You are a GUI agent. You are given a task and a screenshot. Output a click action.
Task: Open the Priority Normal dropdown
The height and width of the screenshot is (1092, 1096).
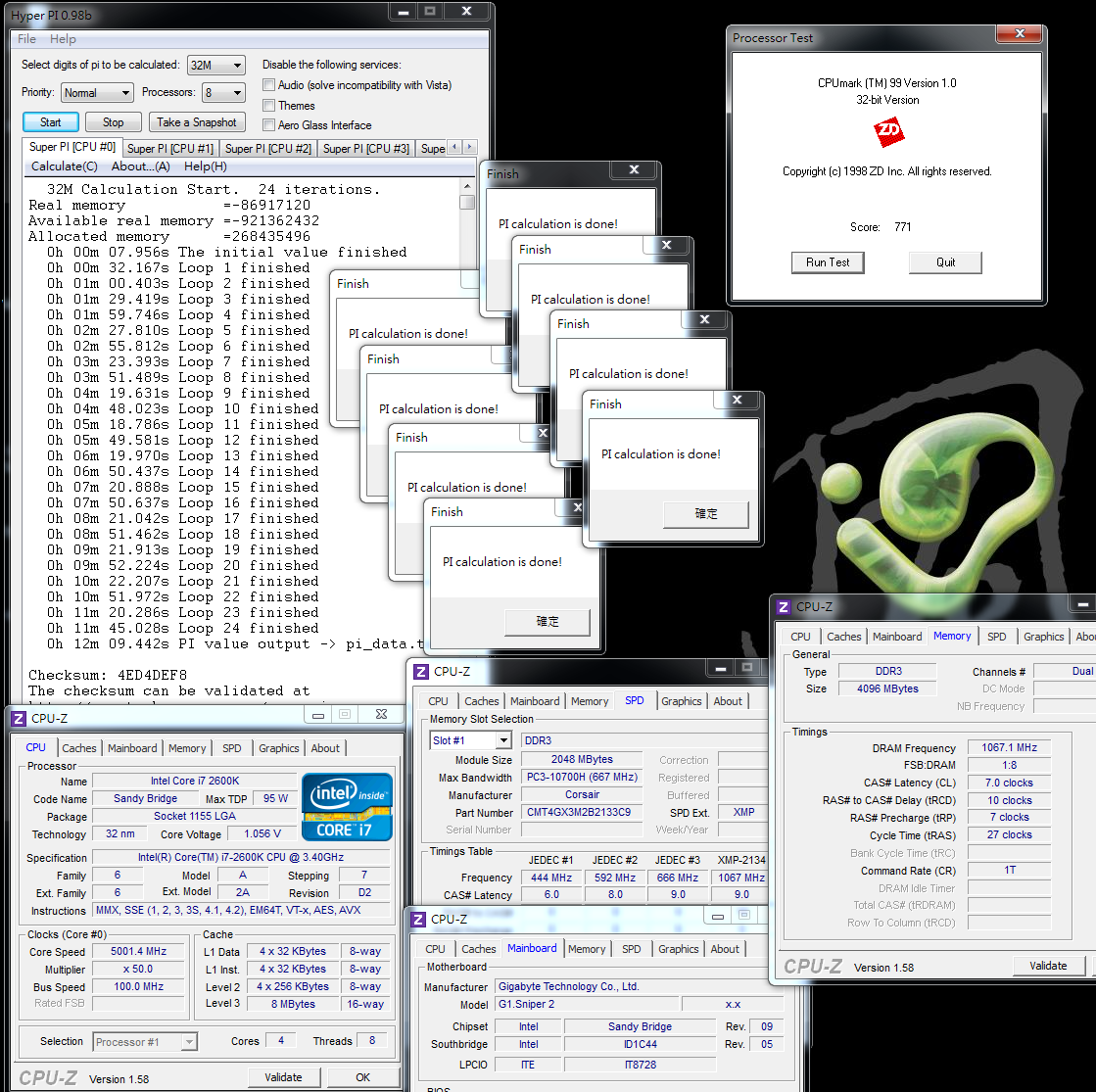(97, 92)
